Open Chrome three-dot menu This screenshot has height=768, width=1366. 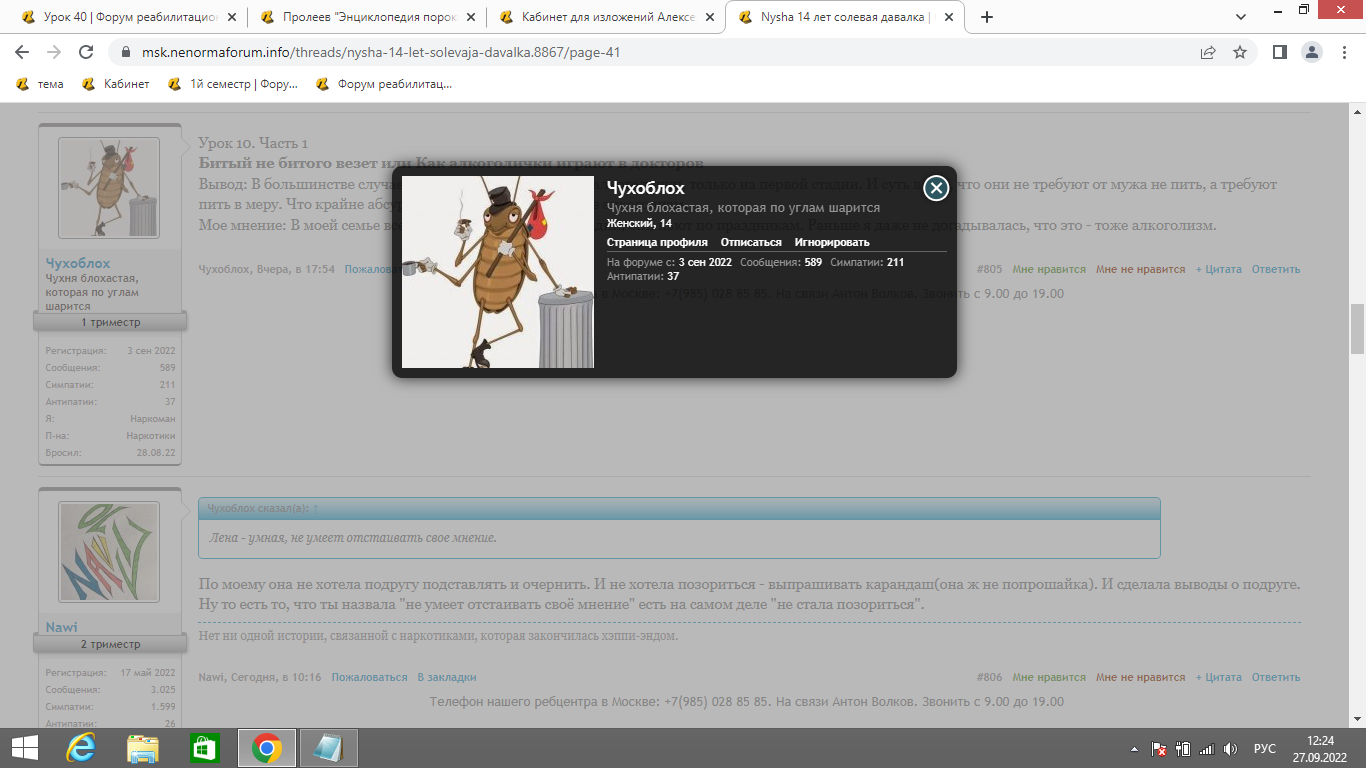pos(1344,52)
